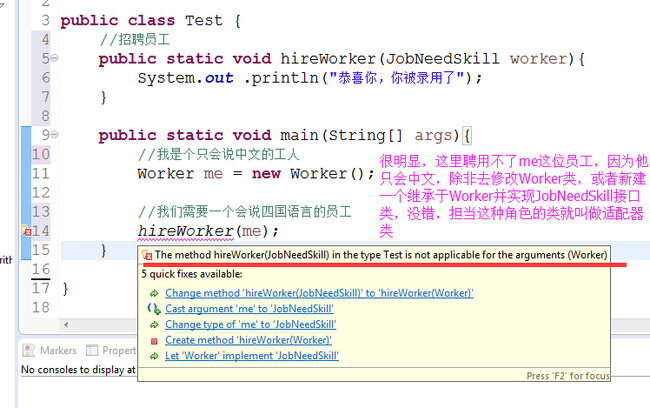Click 'No consoles to display' text in console

78,369
